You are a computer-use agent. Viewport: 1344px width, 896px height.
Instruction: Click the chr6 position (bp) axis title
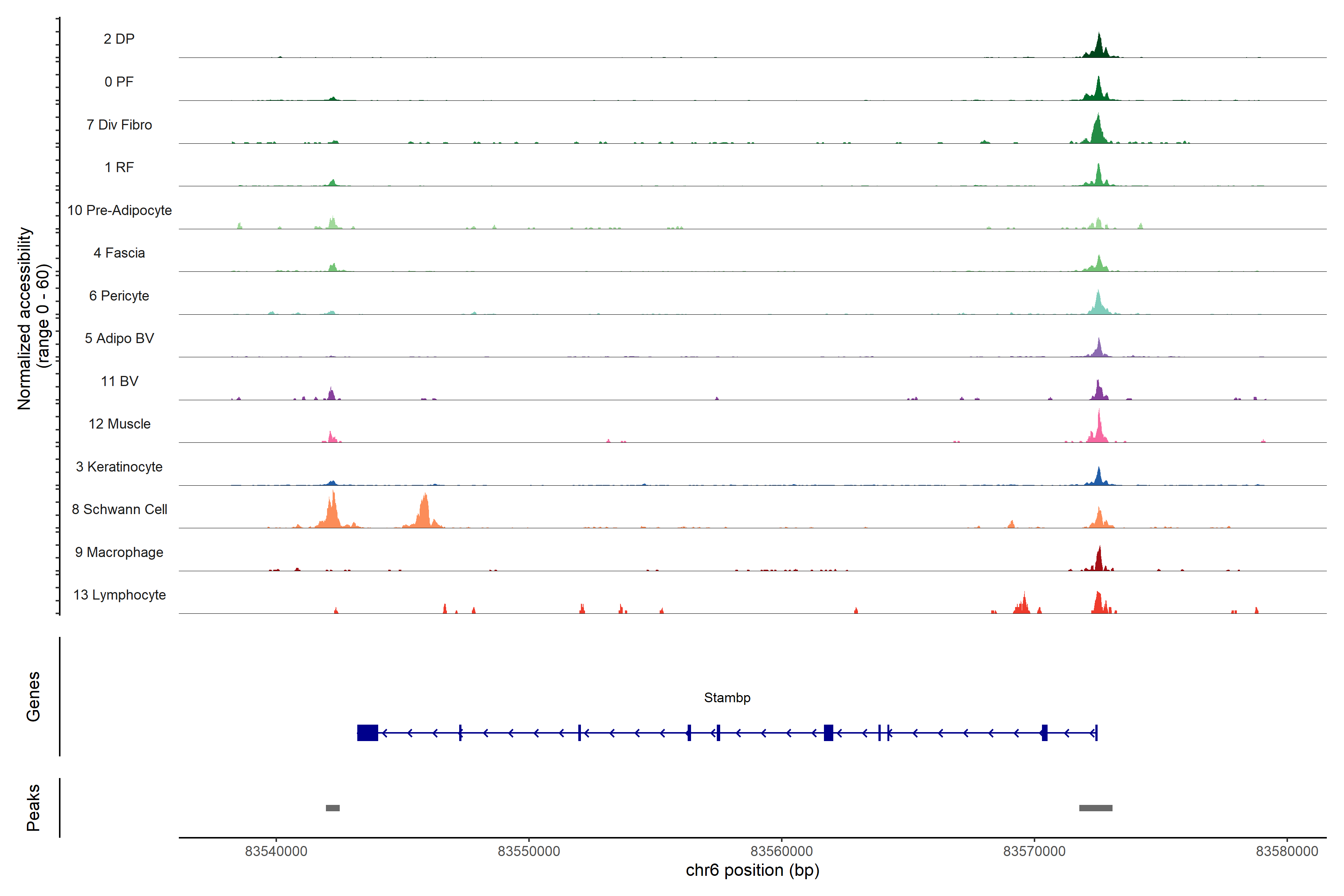point(752,870)
